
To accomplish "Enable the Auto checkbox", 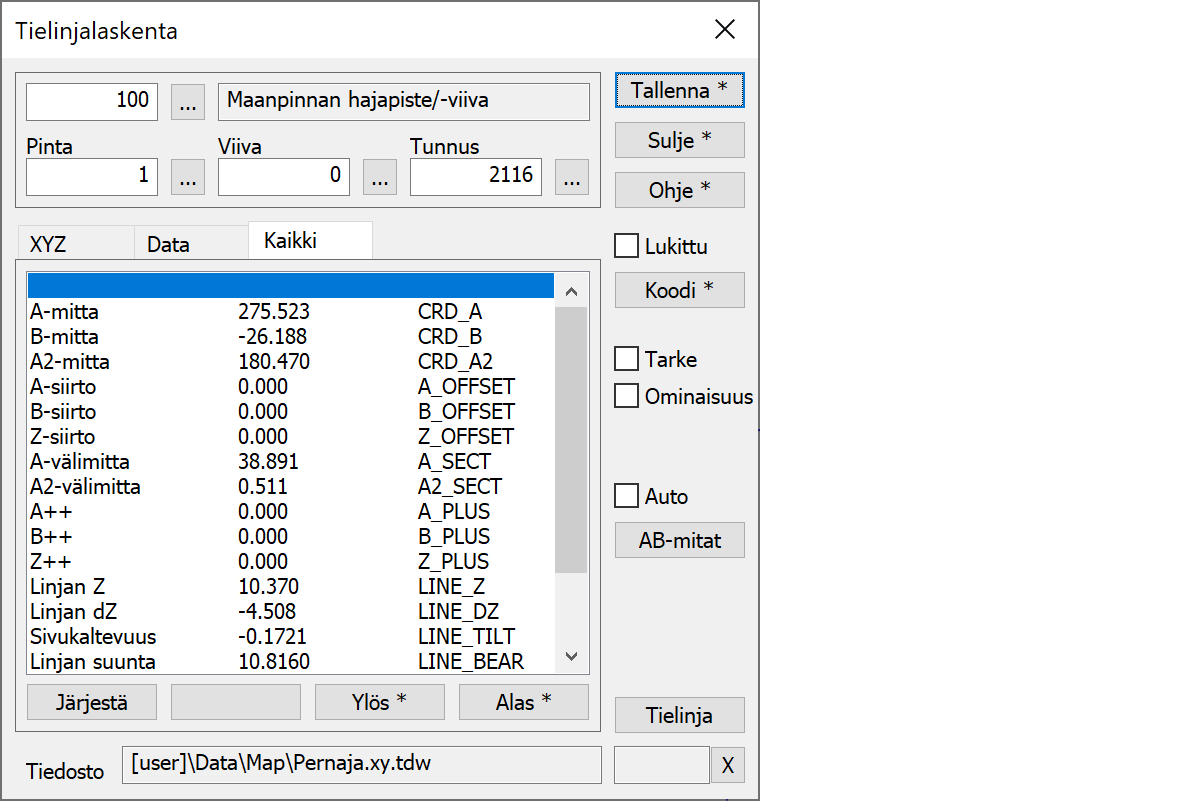I will (x=627, y=496).
